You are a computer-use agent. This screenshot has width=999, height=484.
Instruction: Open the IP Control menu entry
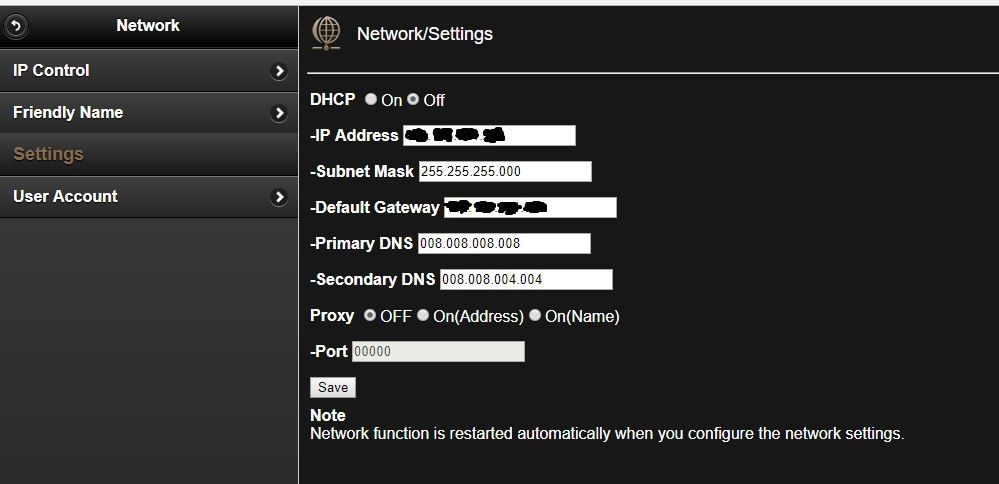[148, 71]
